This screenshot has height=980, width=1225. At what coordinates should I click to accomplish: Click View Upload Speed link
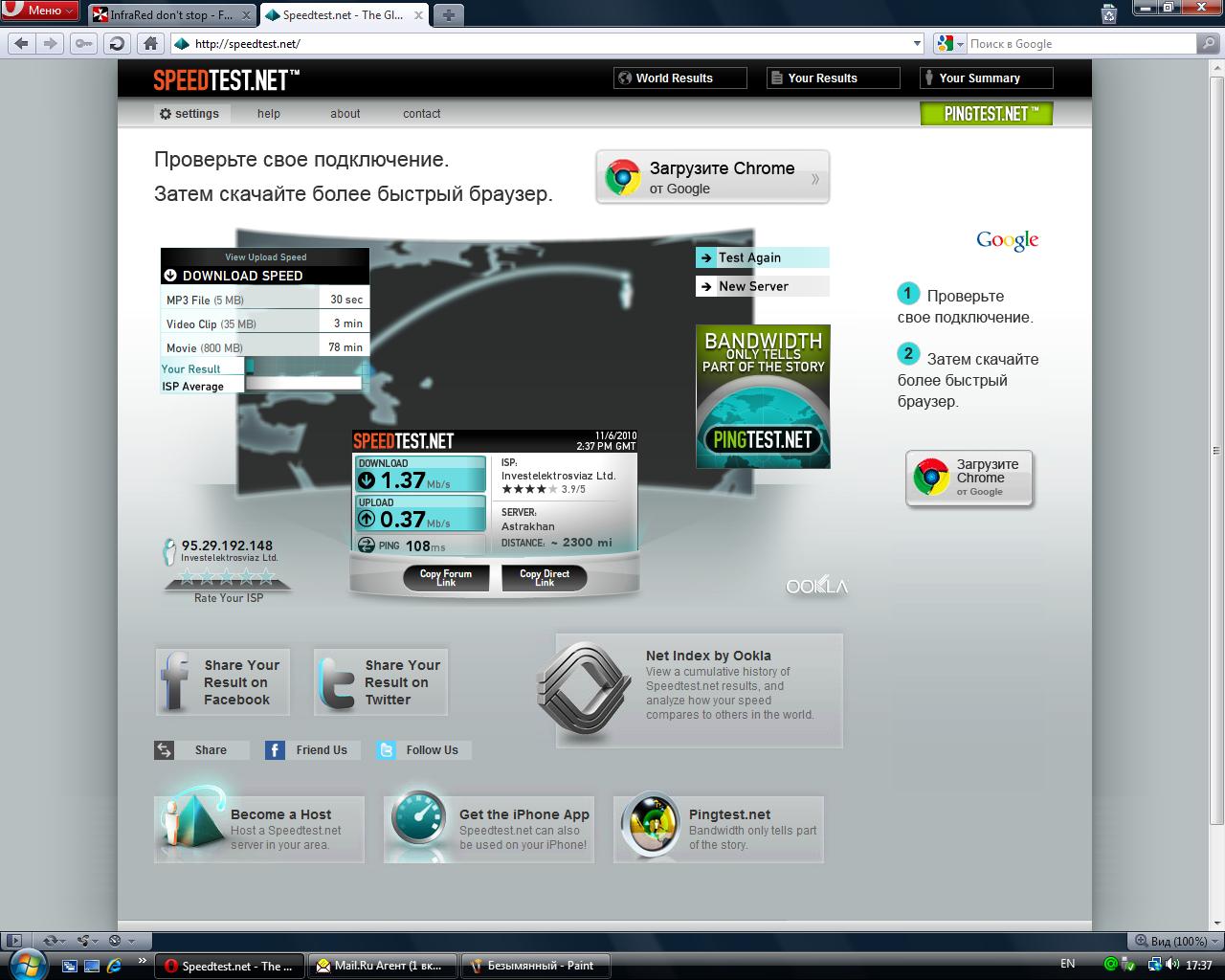click(265, 256)
